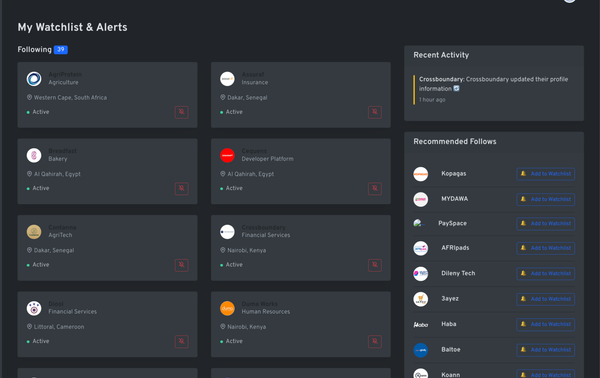
Task: Add Baltoe to Watchlist
Action: 545,350
